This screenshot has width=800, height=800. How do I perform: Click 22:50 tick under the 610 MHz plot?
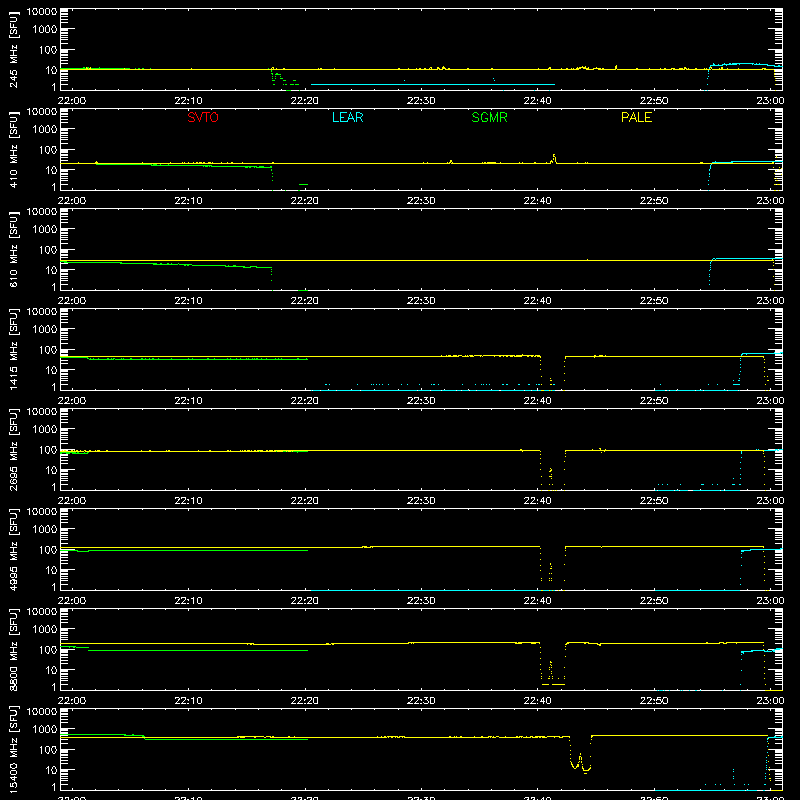pyautogui.click(x=654, y=301)
